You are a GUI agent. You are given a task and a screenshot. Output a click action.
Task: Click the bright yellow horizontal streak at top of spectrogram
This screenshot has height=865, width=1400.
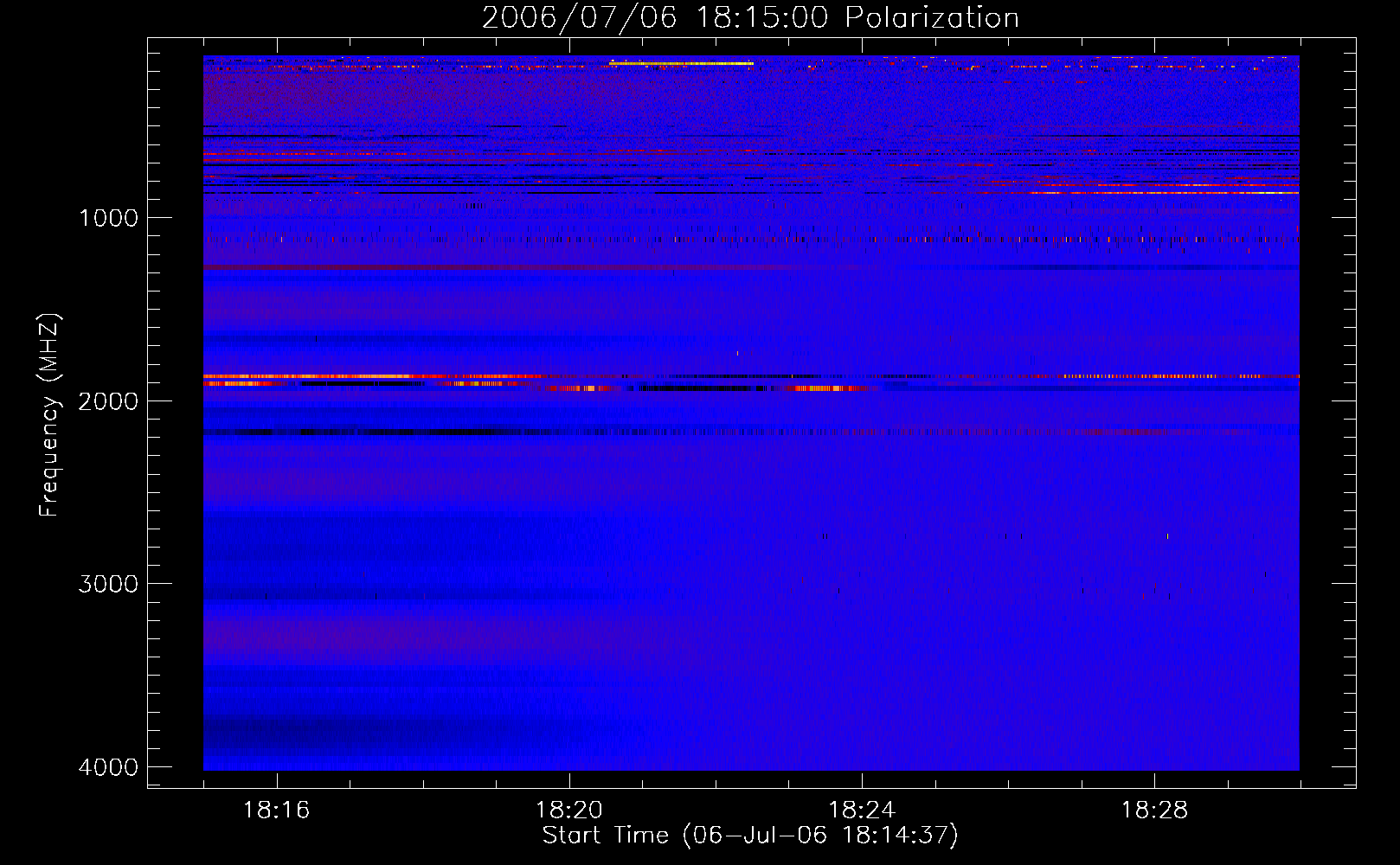pyautogui.click(x=681, y=63)
